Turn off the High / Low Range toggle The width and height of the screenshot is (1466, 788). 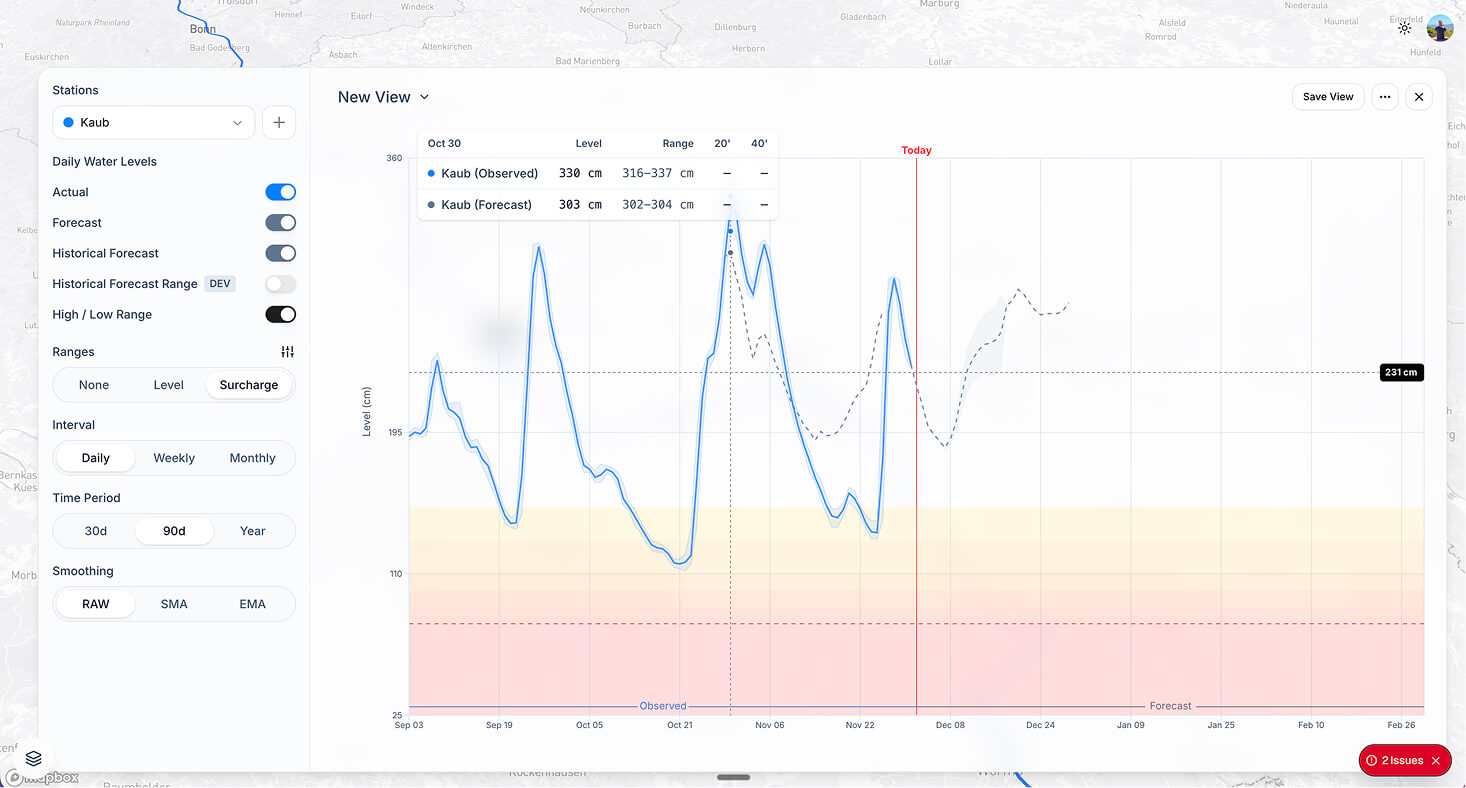point(280,314)
